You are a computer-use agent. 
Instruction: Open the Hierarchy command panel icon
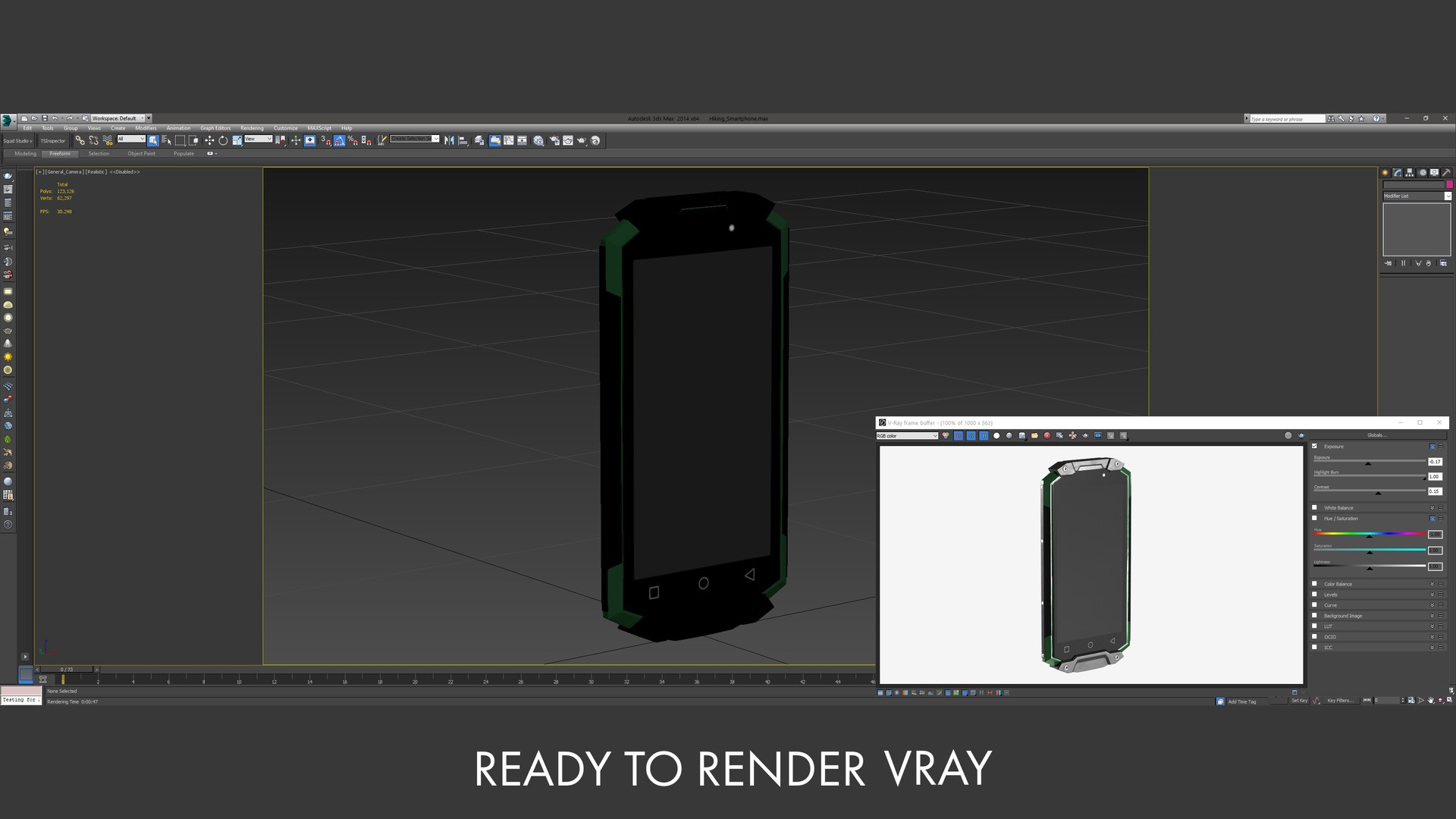tap(1410, 173)
